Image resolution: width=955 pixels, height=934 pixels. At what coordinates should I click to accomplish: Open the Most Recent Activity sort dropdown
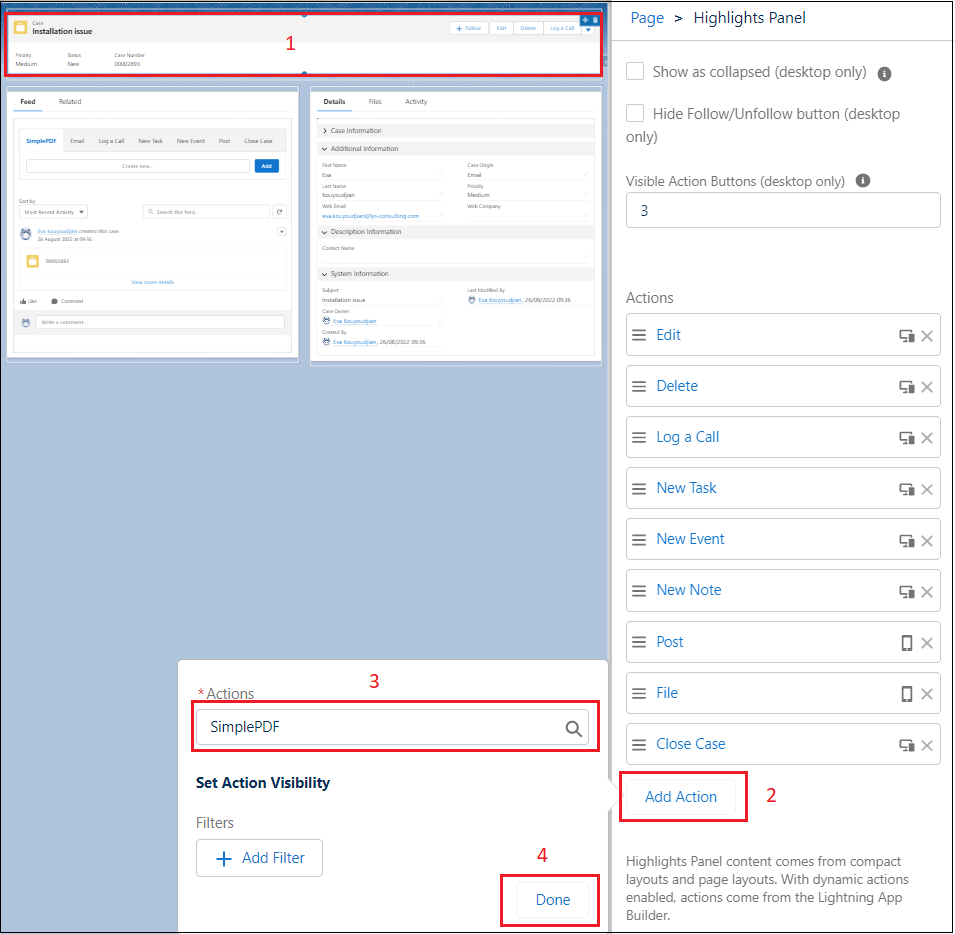54,212
